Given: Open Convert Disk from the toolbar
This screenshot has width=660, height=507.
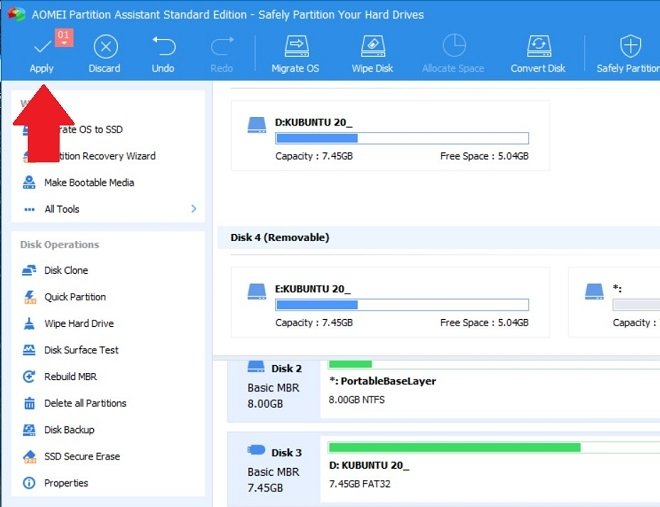Looking at the screenshot, I should [538, 54].
